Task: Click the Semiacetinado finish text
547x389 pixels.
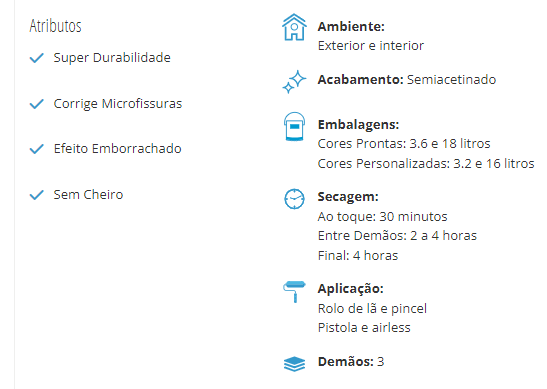Action: tap(451, 80)
